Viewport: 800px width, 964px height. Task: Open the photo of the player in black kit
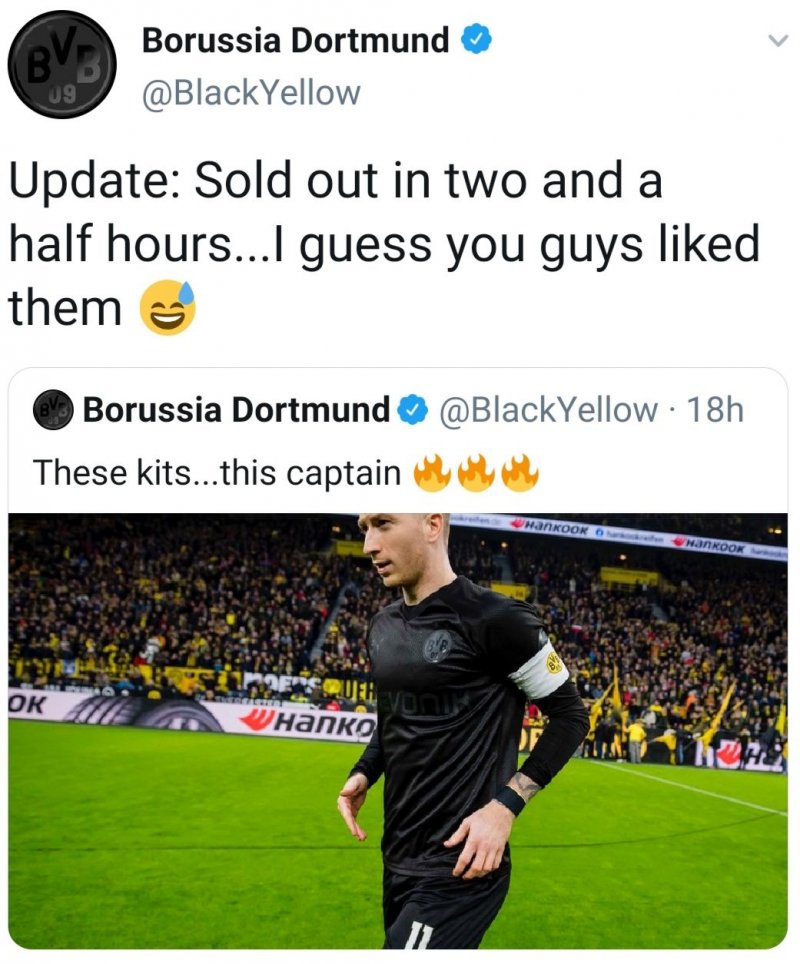[x=398, y=731]
